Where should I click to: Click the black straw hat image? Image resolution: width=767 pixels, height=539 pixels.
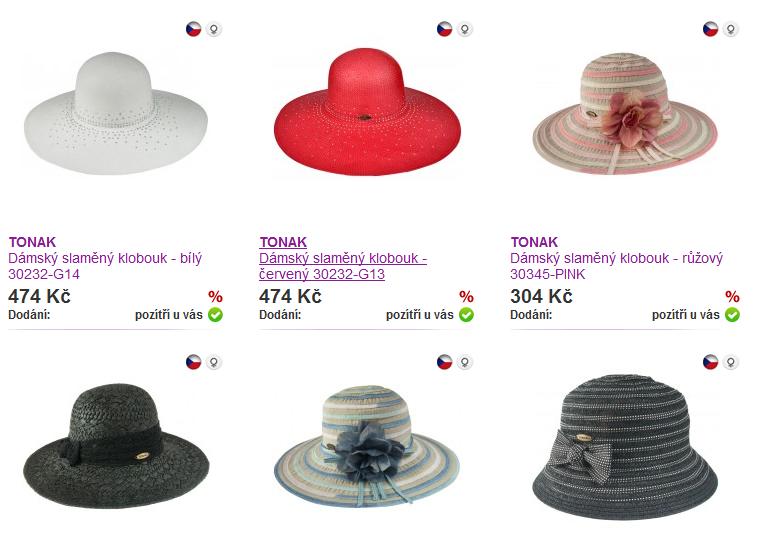[x=116, y=446]
